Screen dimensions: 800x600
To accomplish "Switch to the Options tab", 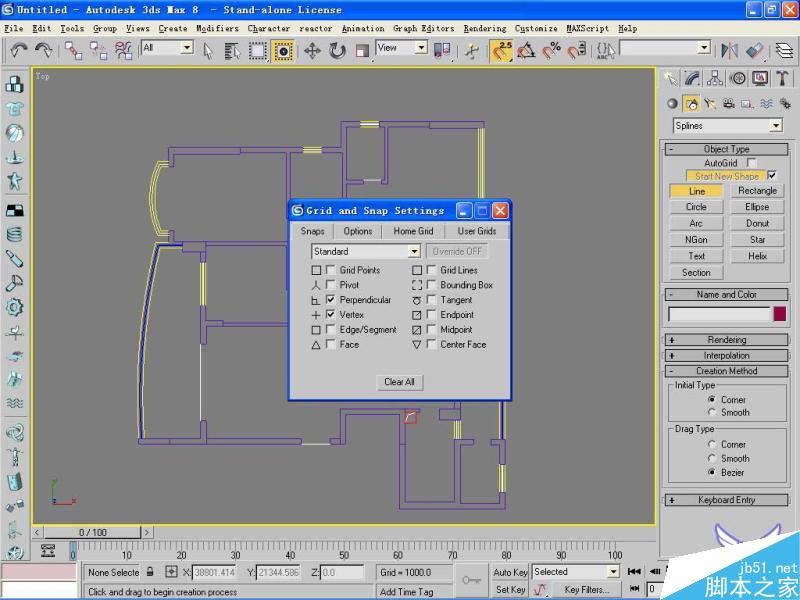I will tap(357, 231).
